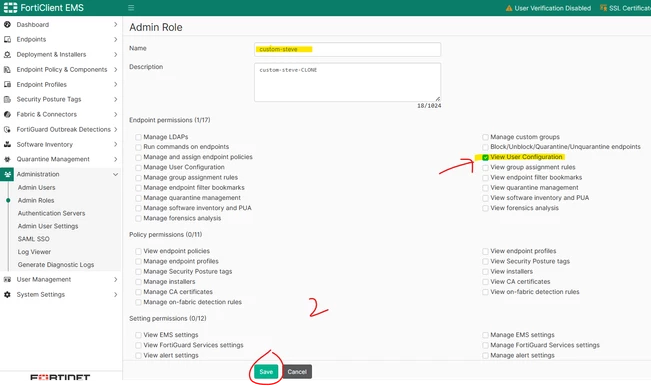This screenshot has width=651, height=386.
Task: Click into the Name input field
Action: tap(348, 49)
